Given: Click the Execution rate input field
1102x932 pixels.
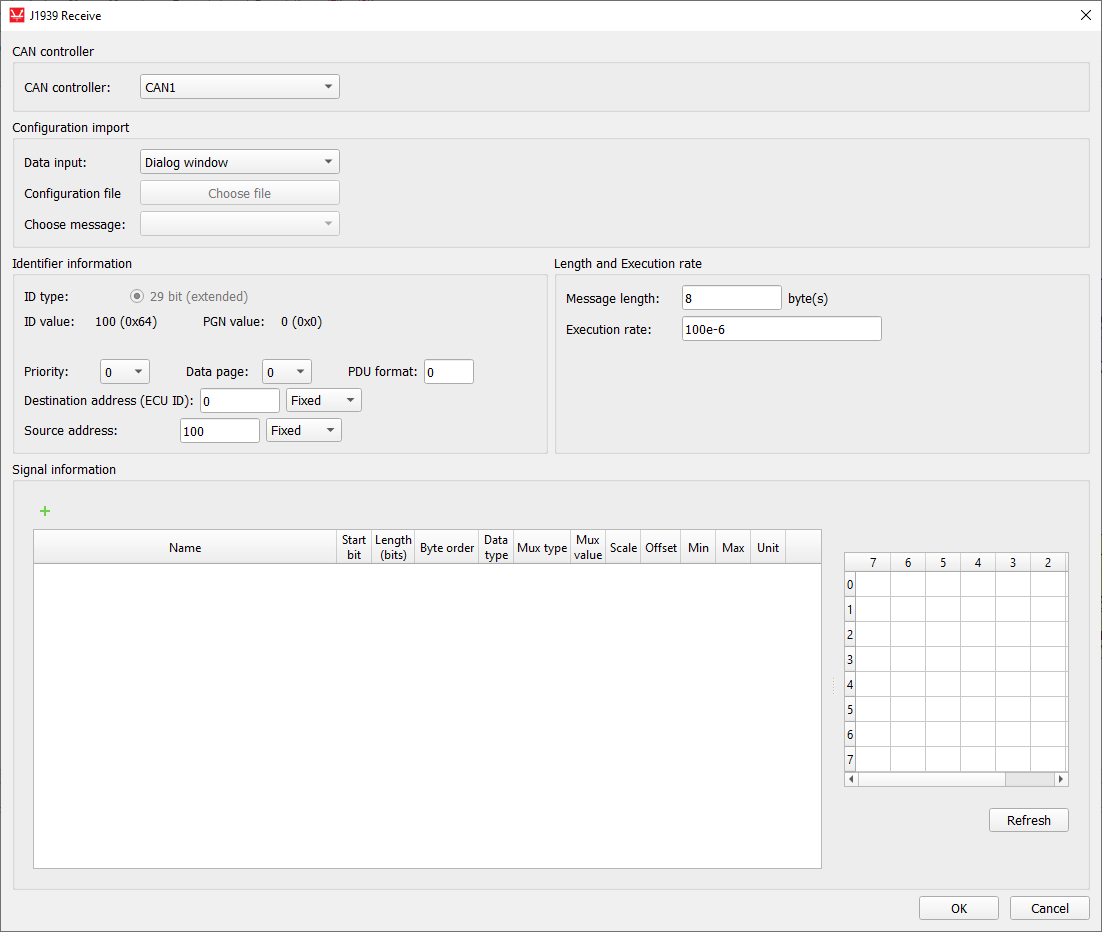Looking at the screenshot, I should click(x=781, y=329).
